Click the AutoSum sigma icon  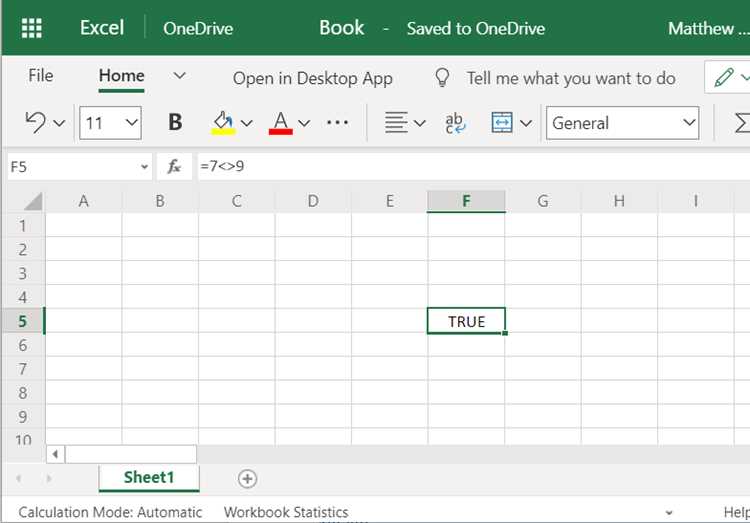(742, 123)
